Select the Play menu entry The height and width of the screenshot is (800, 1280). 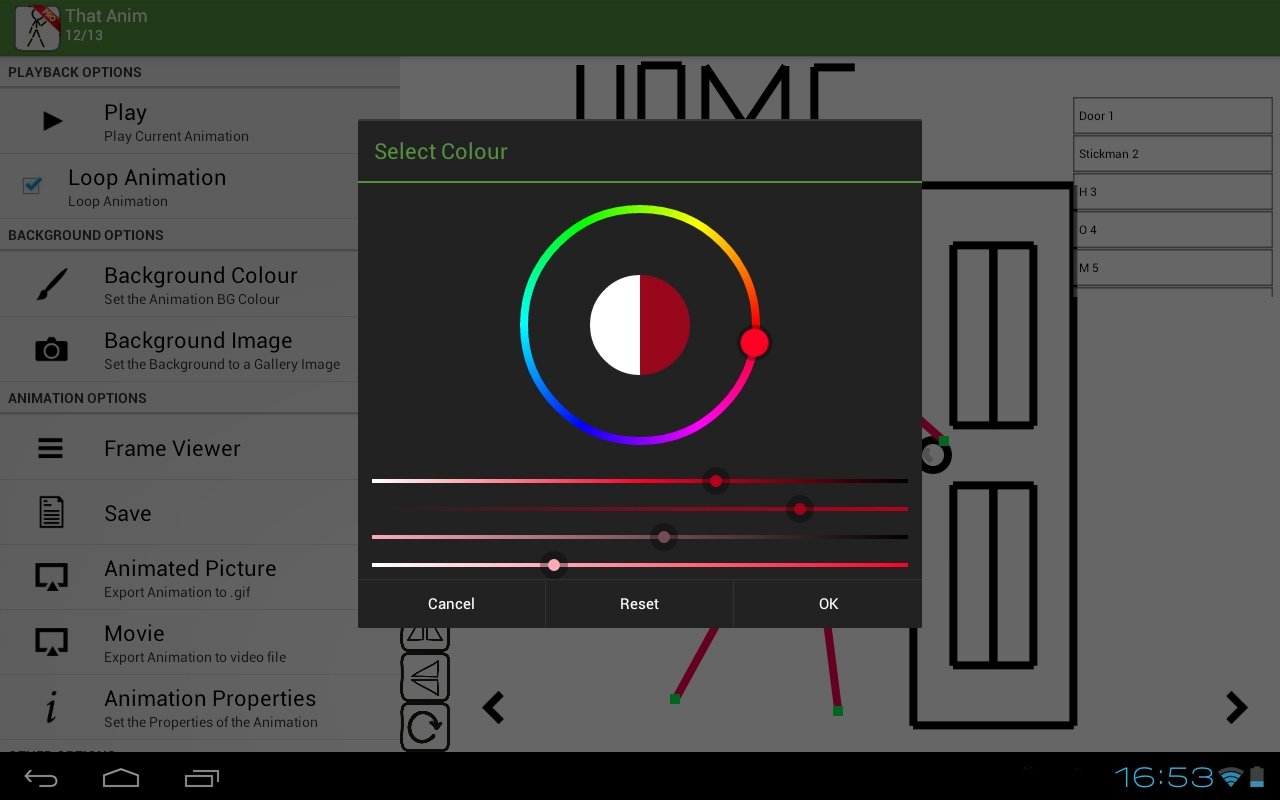click(x=200, y=121)
